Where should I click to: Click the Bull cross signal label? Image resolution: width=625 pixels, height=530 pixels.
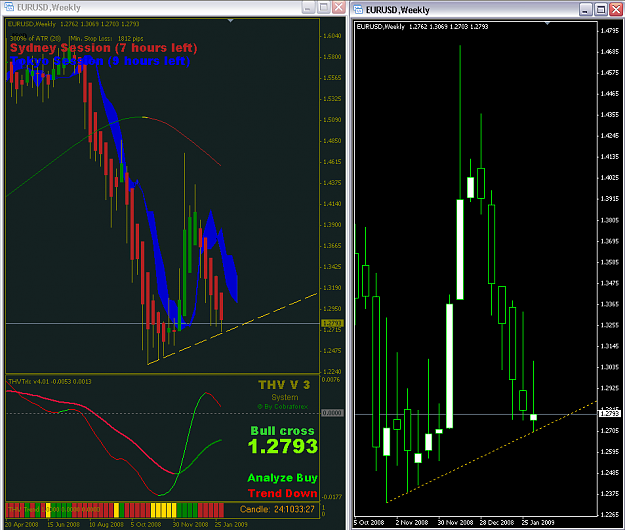coord(282,431)
